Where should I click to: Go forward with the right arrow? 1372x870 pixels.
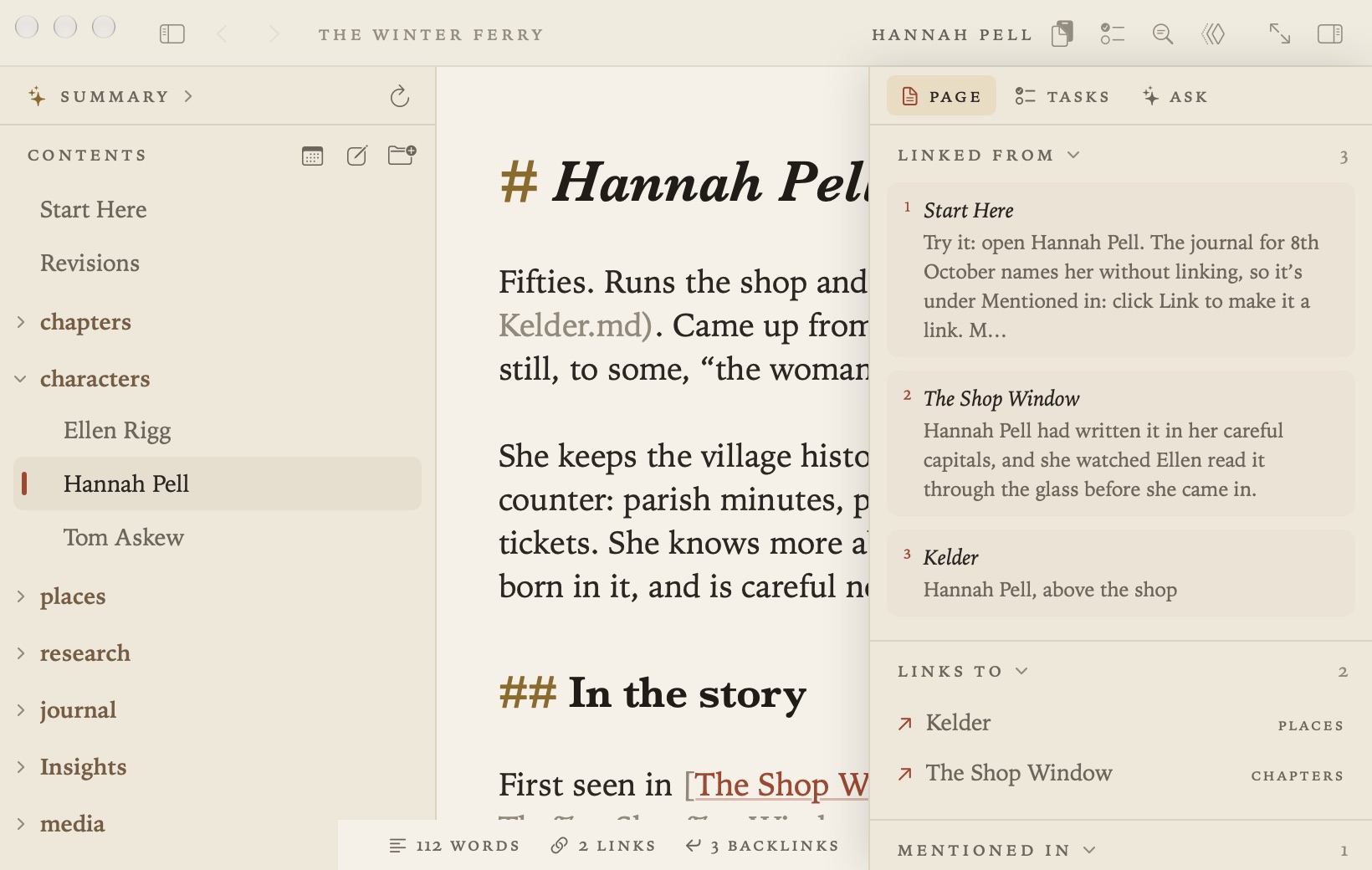click(274, 34)
